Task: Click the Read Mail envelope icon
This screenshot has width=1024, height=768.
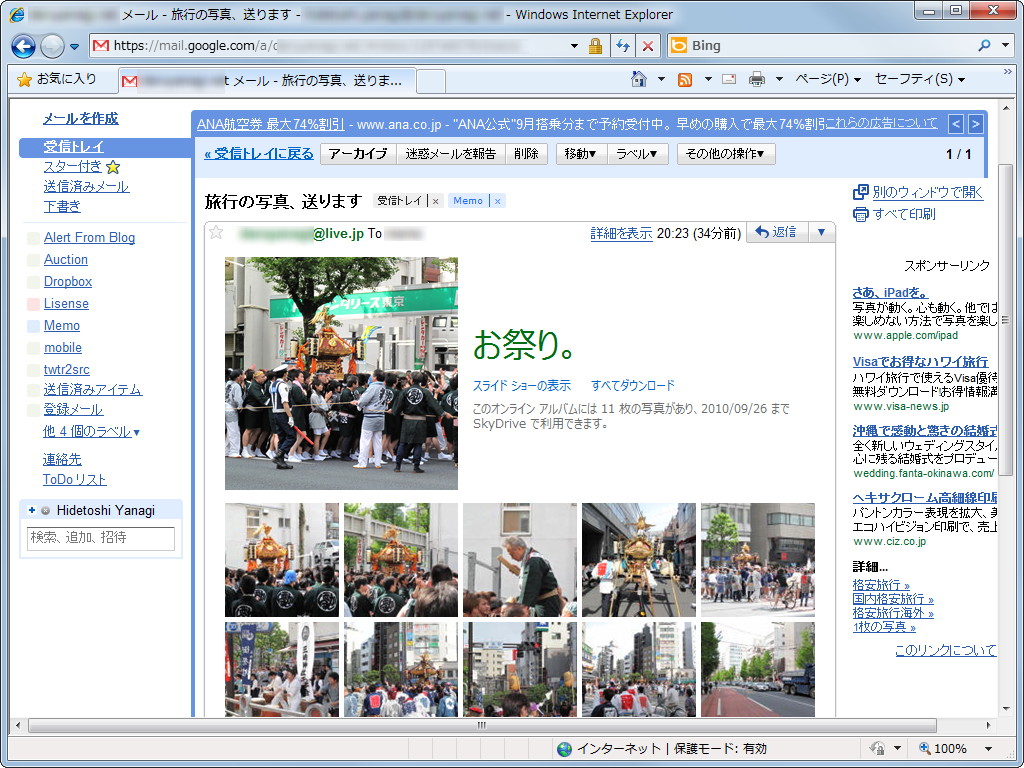Action: click(x=729, y=80)
